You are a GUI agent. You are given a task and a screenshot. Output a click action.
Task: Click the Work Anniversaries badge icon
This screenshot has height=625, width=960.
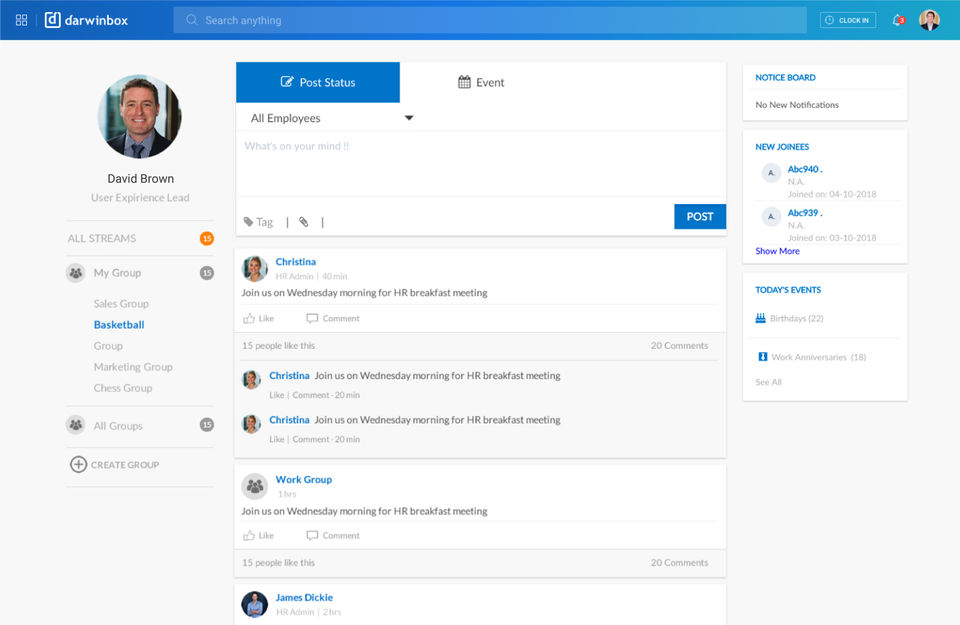pyautogui.click(x=763, y=356)
